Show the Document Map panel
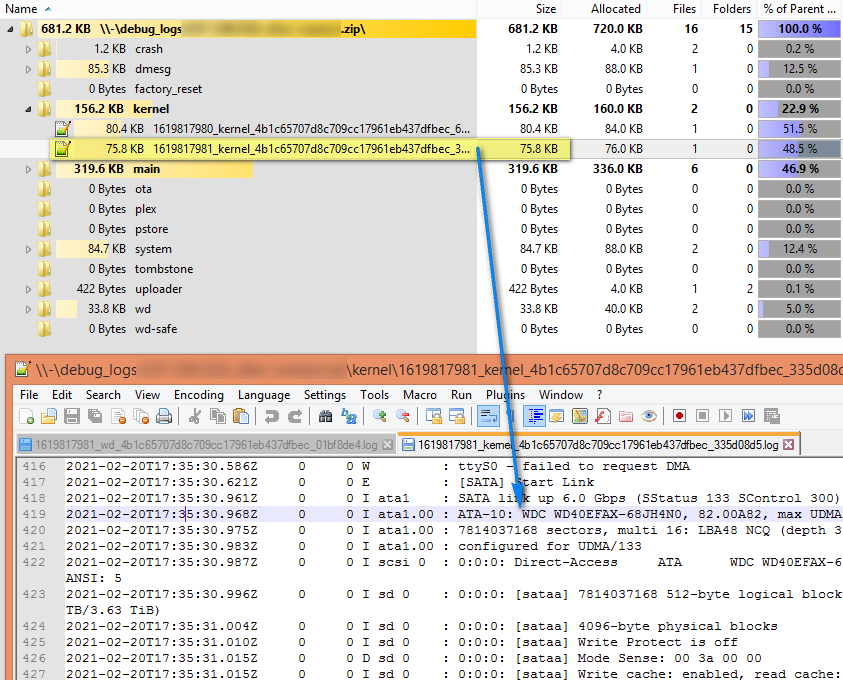Screen dimensions: 843x680 580,416
